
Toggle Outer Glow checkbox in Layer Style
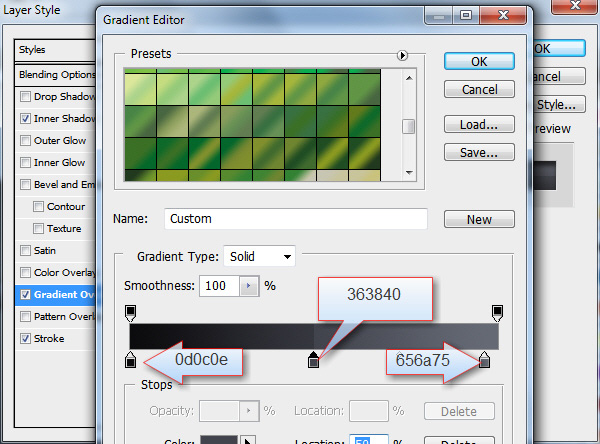pos(25,140)
